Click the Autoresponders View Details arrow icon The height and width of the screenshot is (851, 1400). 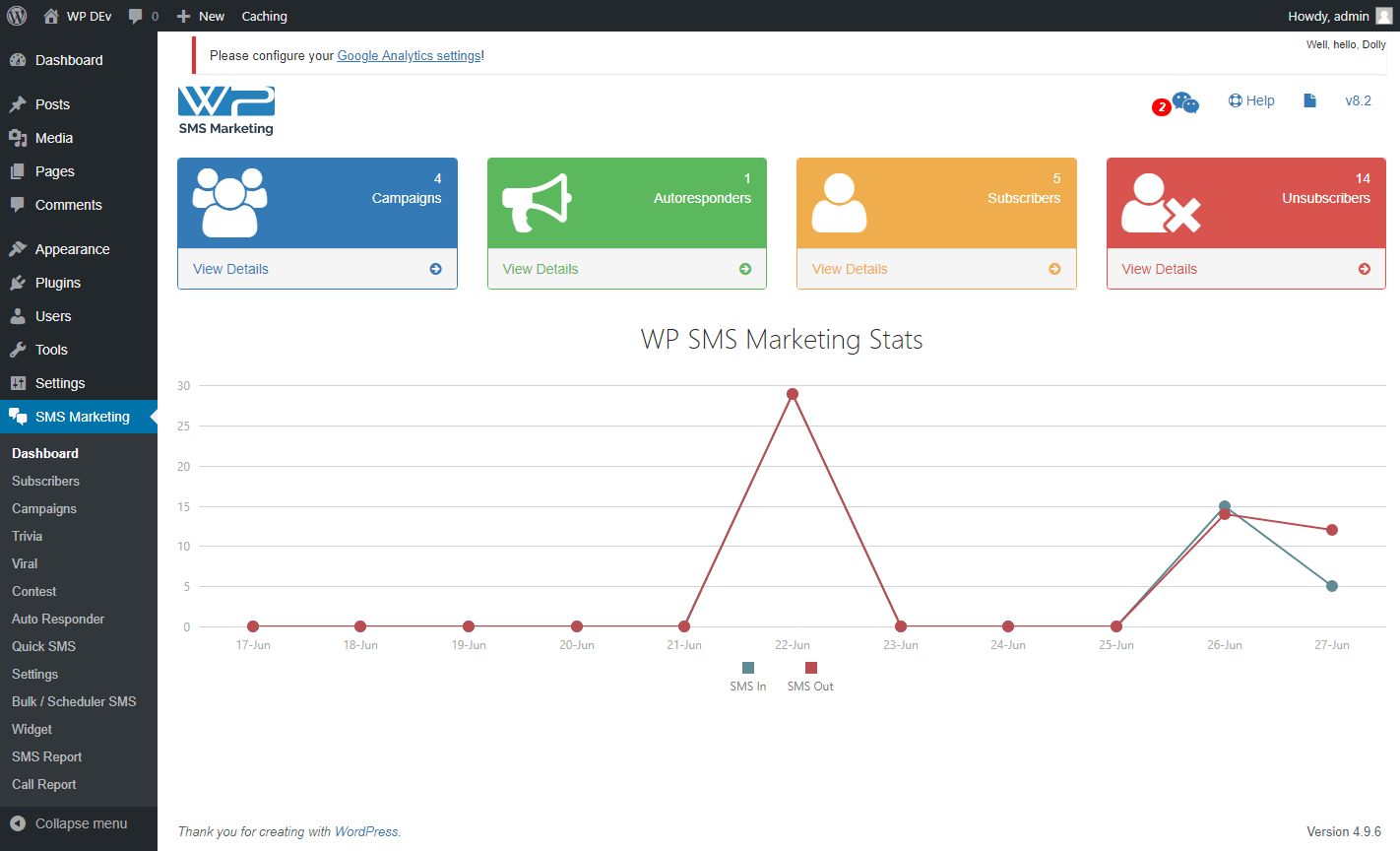[745, 269]
